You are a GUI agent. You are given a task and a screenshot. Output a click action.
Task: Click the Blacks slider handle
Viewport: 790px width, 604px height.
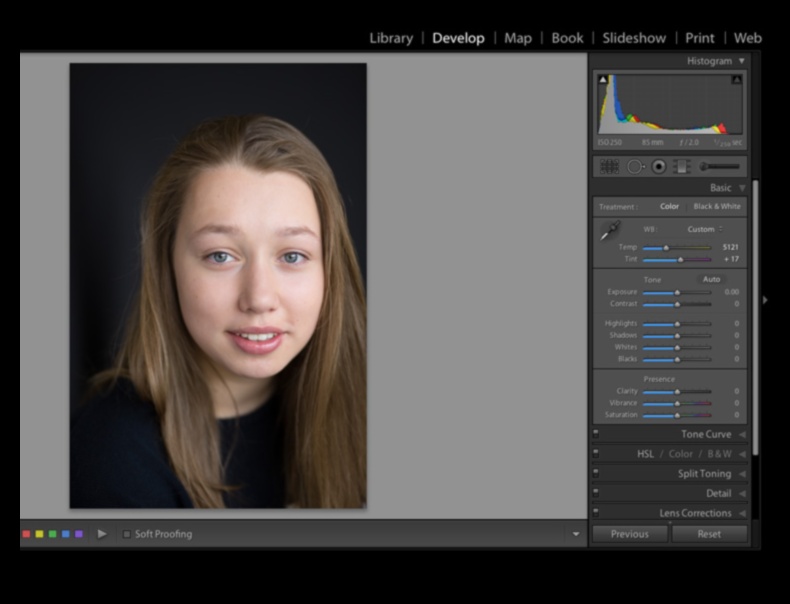click(677, 360)
